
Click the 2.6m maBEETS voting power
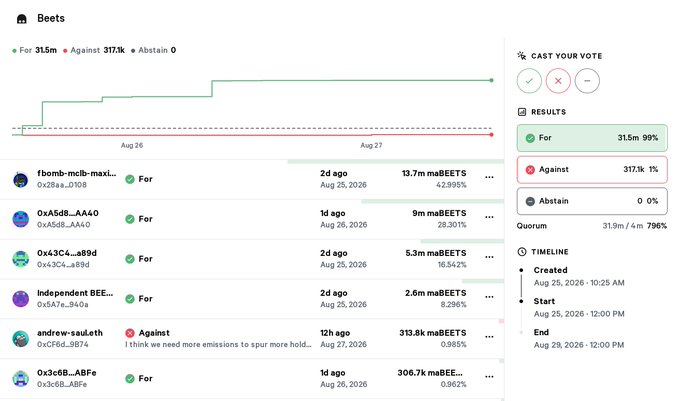click(x=436, y=293)
